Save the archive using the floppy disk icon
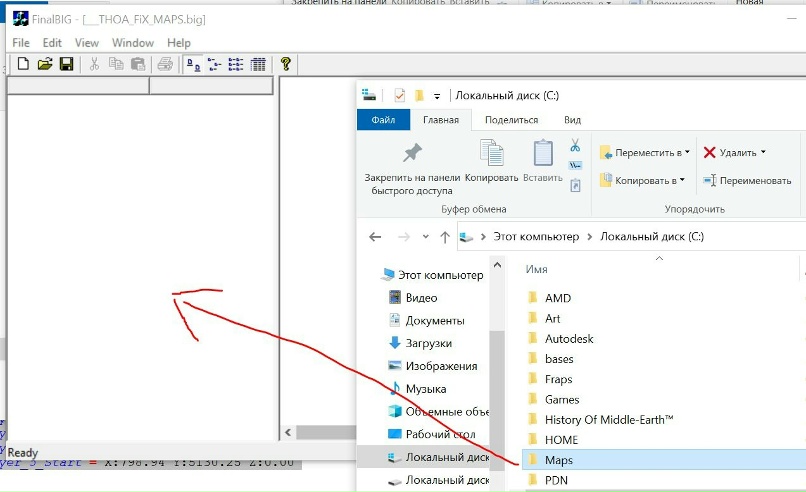Viewport: 806px width, 492px height. pos(66,64)
